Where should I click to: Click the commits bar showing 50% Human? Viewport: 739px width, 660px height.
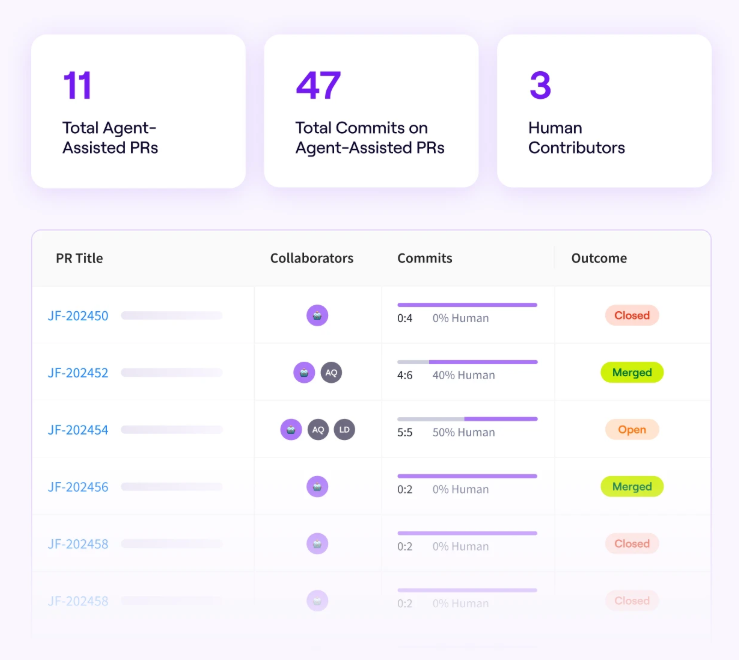pos(467,419)
